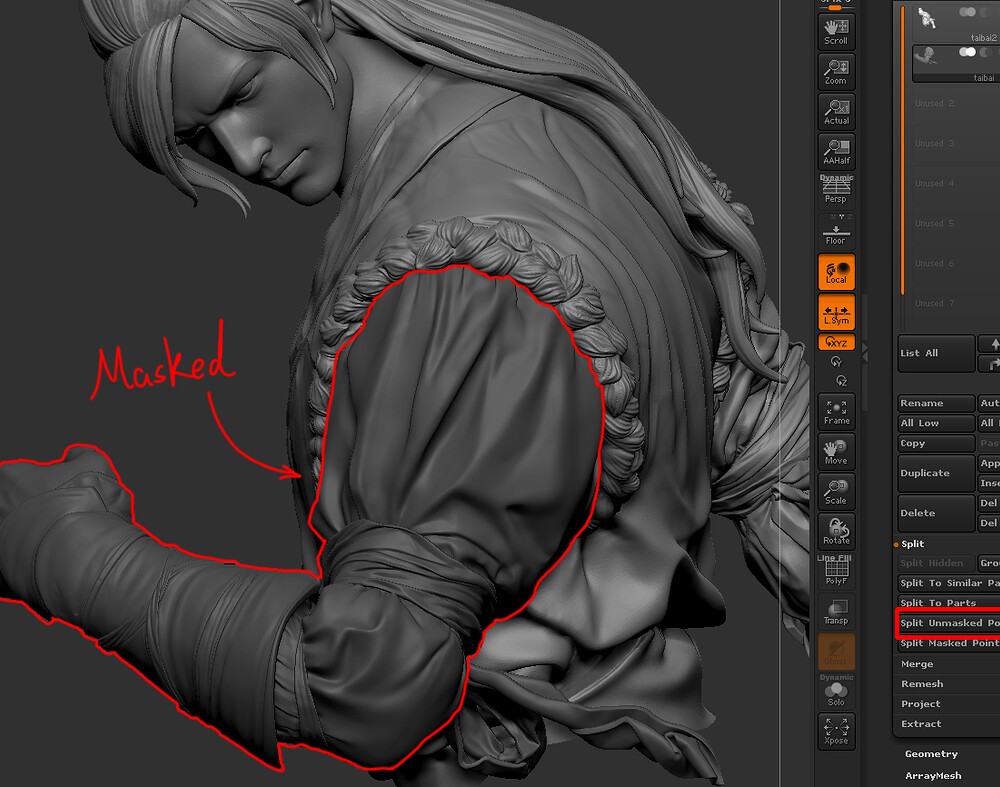
Task: Toggle taibai subtool visibility switch
Action: 968,52
